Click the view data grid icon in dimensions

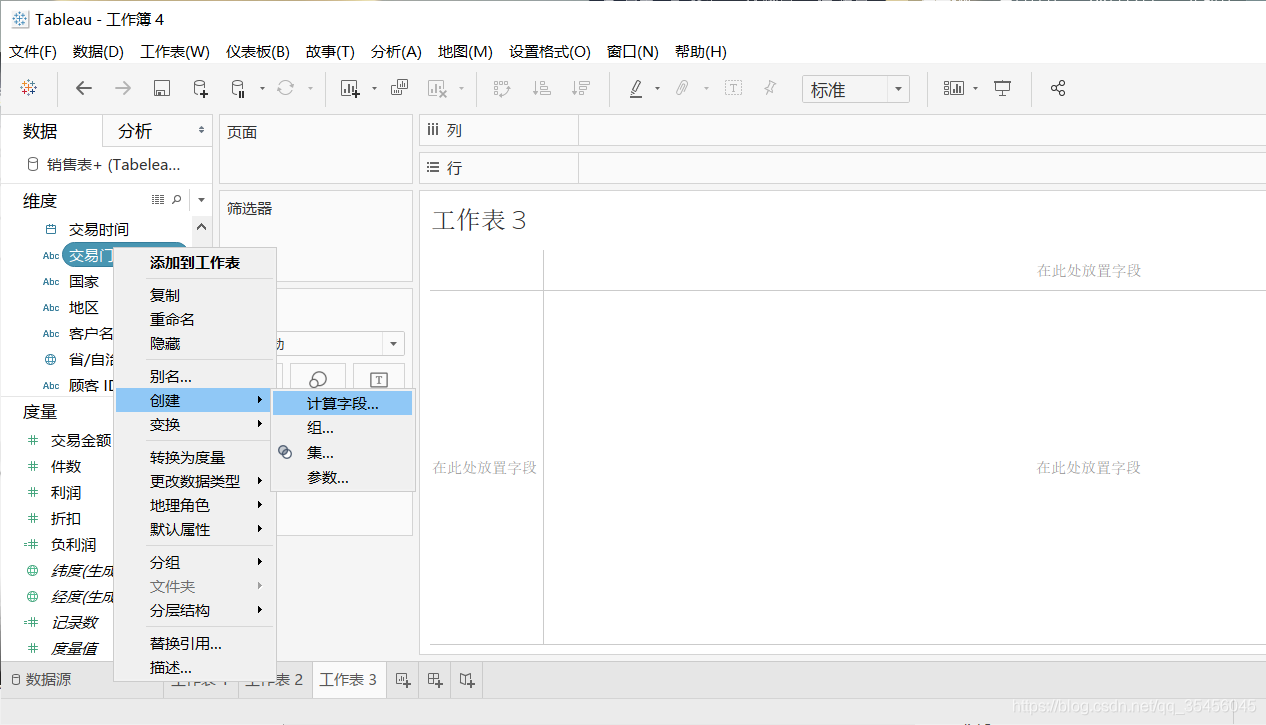pyautogui.click(x=158, y=200)
